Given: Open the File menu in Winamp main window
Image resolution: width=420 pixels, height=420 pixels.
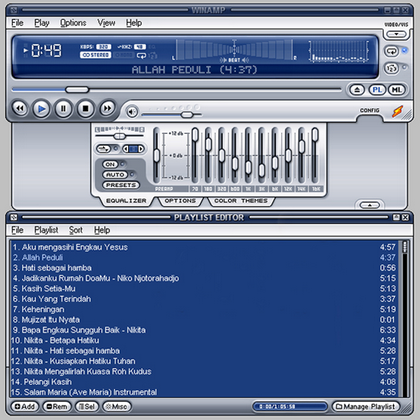Looking at the screenshot, I should (17, 23).
